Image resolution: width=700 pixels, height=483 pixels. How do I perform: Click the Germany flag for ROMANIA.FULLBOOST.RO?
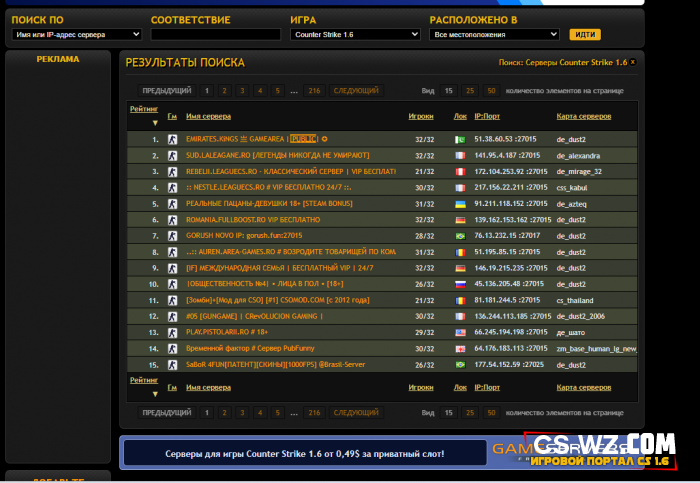click(x=459, y=219)
